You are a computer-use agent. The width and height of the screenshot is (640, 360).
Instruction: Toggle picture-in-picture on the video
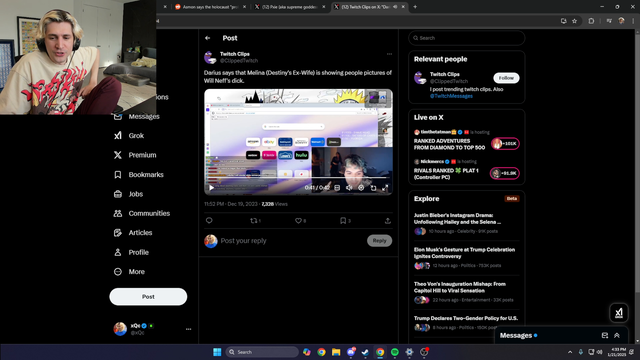click(x=373, y=188)
